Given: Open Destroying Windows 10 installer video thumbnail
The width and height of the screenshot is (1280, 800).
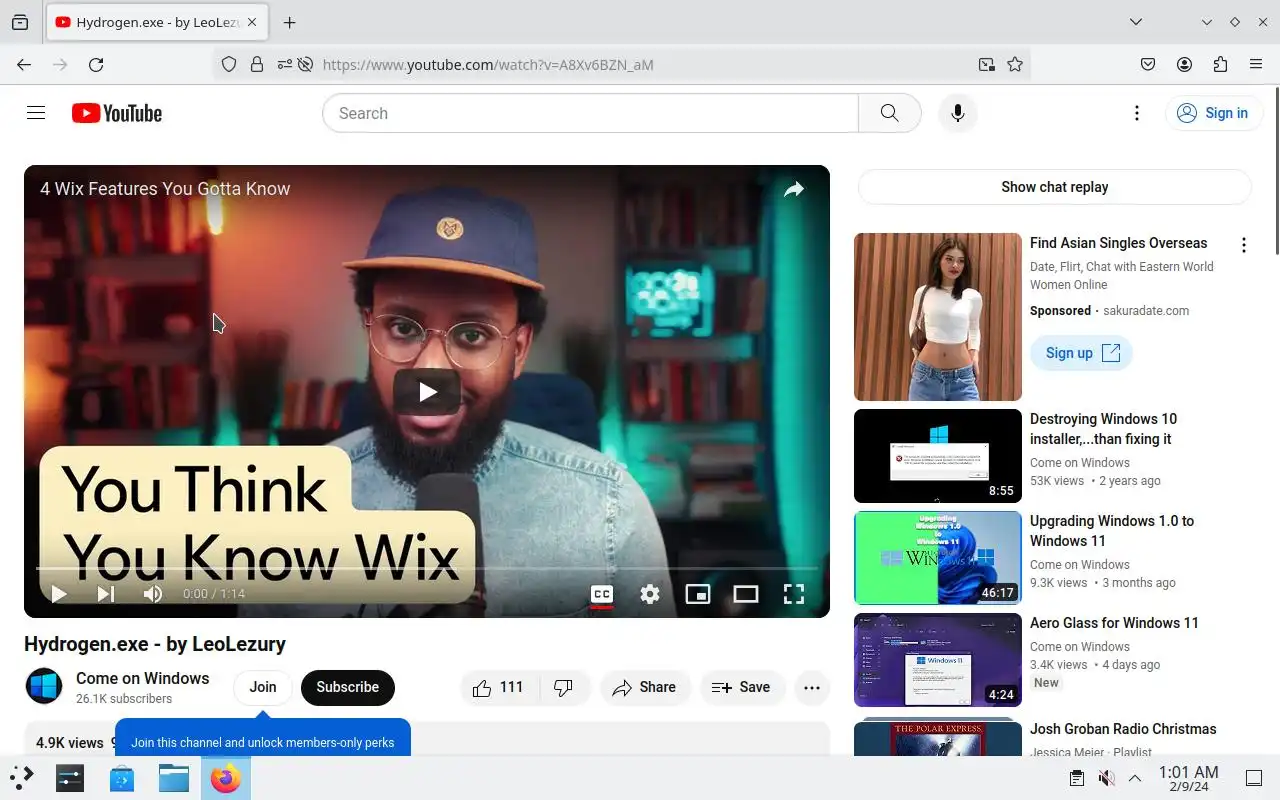Looking at the screenshot, I should click(938, 456).
